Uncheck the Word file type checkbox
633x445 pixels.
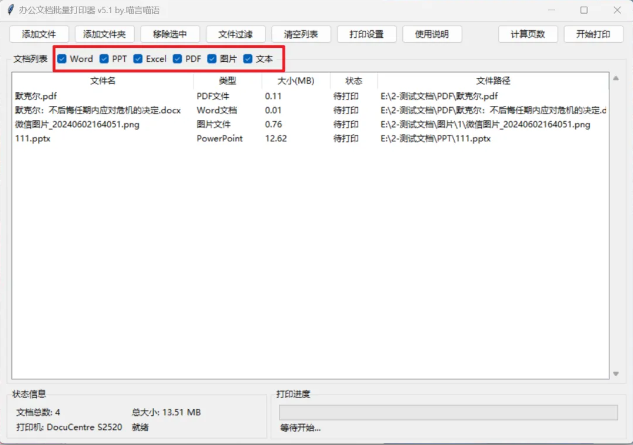pyautogui.click(x=63, y=59)
